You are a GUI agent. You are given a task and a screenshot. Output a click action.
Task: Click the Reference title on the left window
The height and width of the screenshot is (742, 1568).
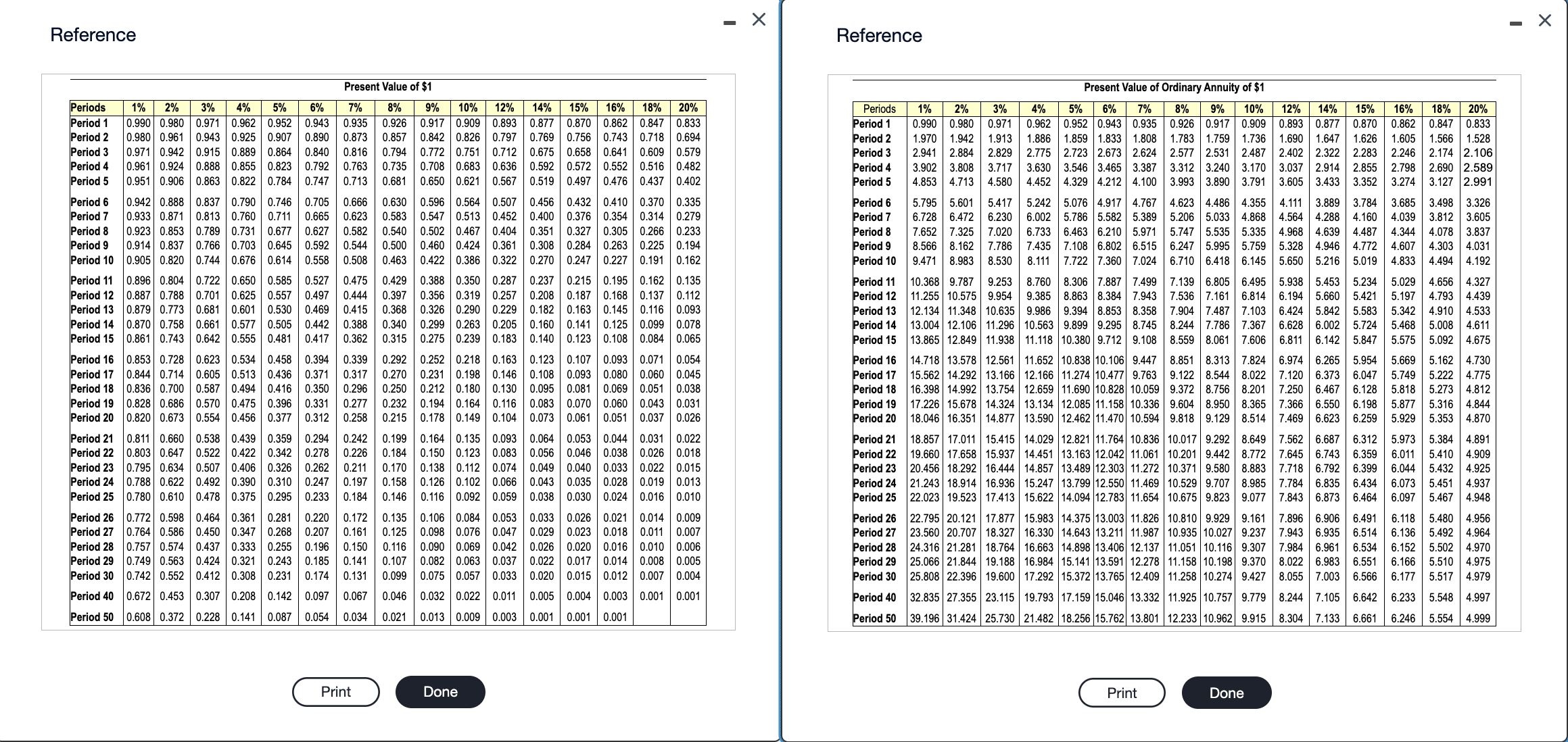tap(94, 34)
